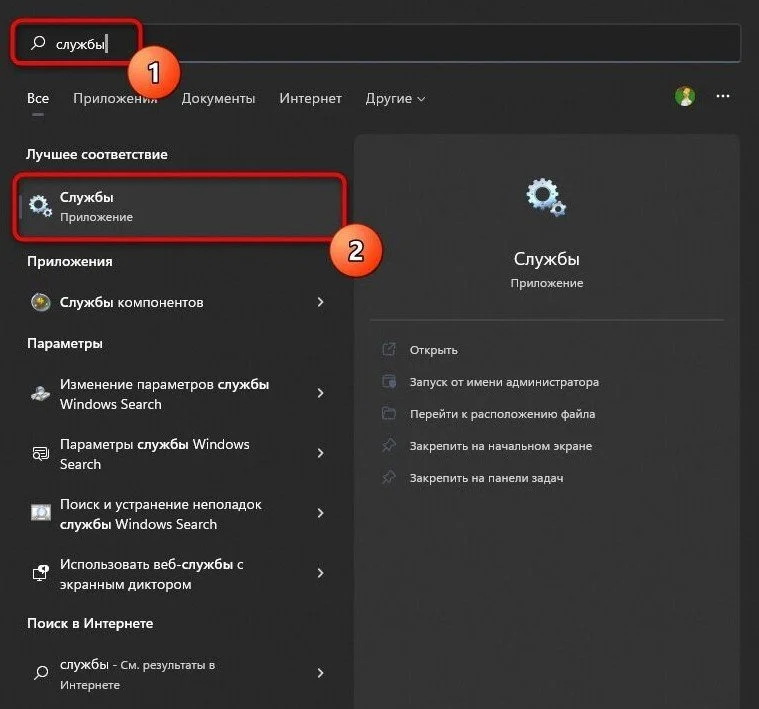Expand arrow next to Службы компонентов
This screenshot has height=709, width=759.
[320, 302]
